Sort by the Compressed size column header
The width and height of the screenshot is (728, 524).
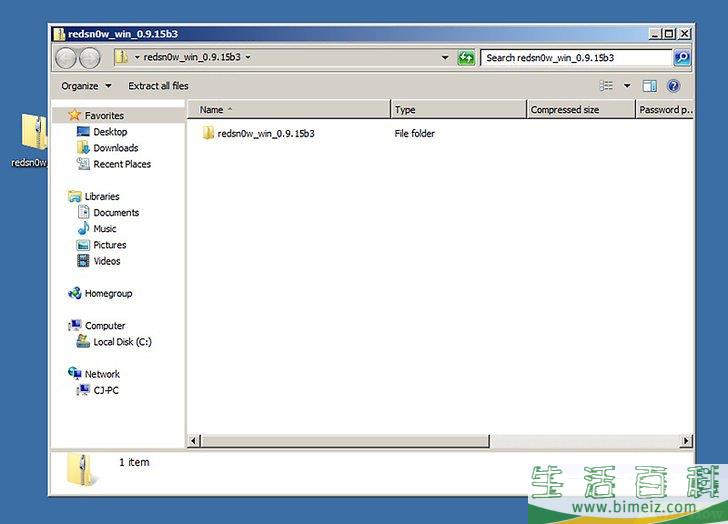(x=581, y=110)
